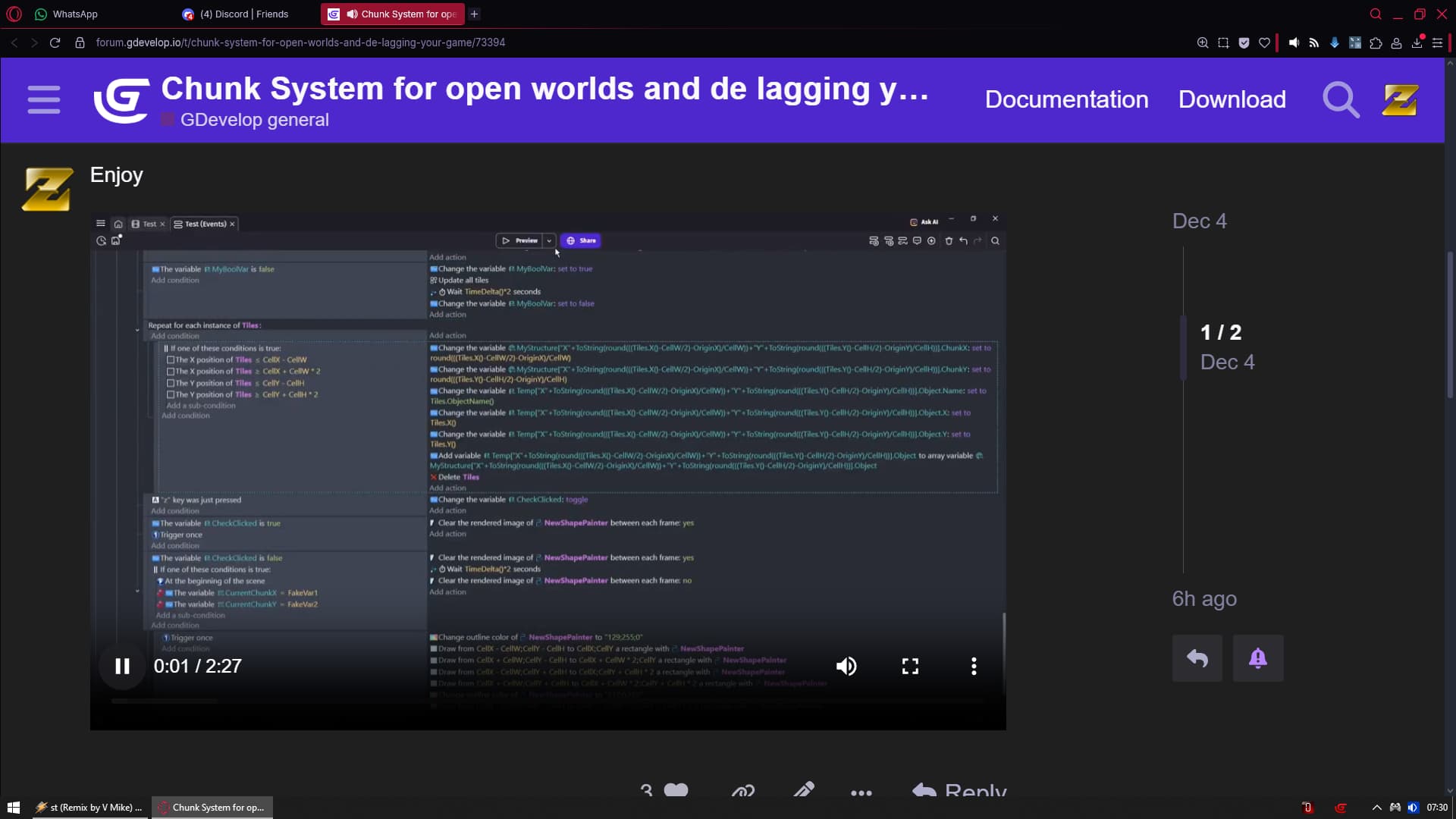Copy post link with chain icon

(x=742, y=791)
